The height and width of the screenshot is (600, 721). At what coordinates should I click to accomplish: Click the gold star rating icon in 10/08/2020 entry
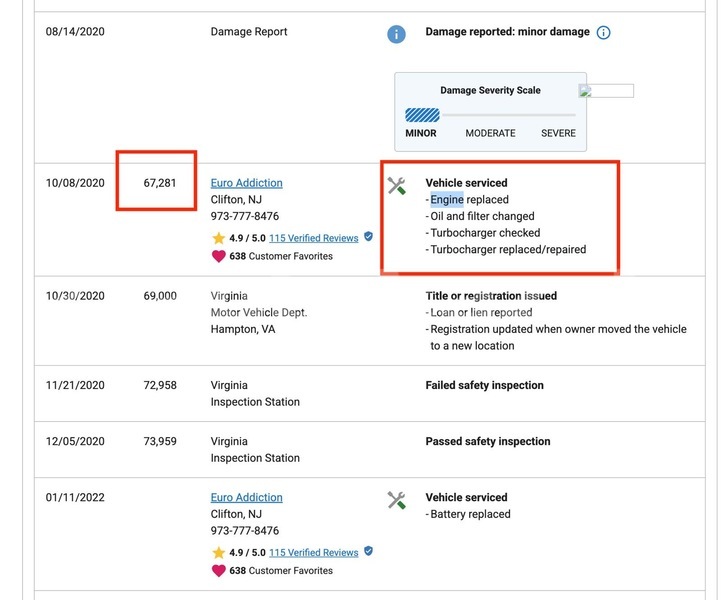point(218,238)
